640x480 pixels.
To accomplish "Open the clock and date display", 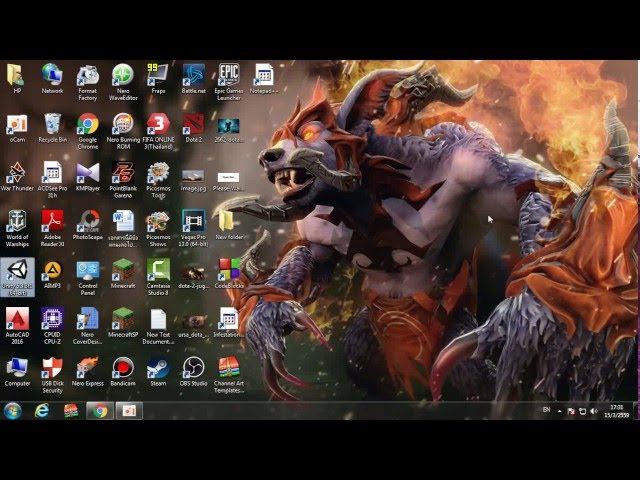I will point(617,411).
